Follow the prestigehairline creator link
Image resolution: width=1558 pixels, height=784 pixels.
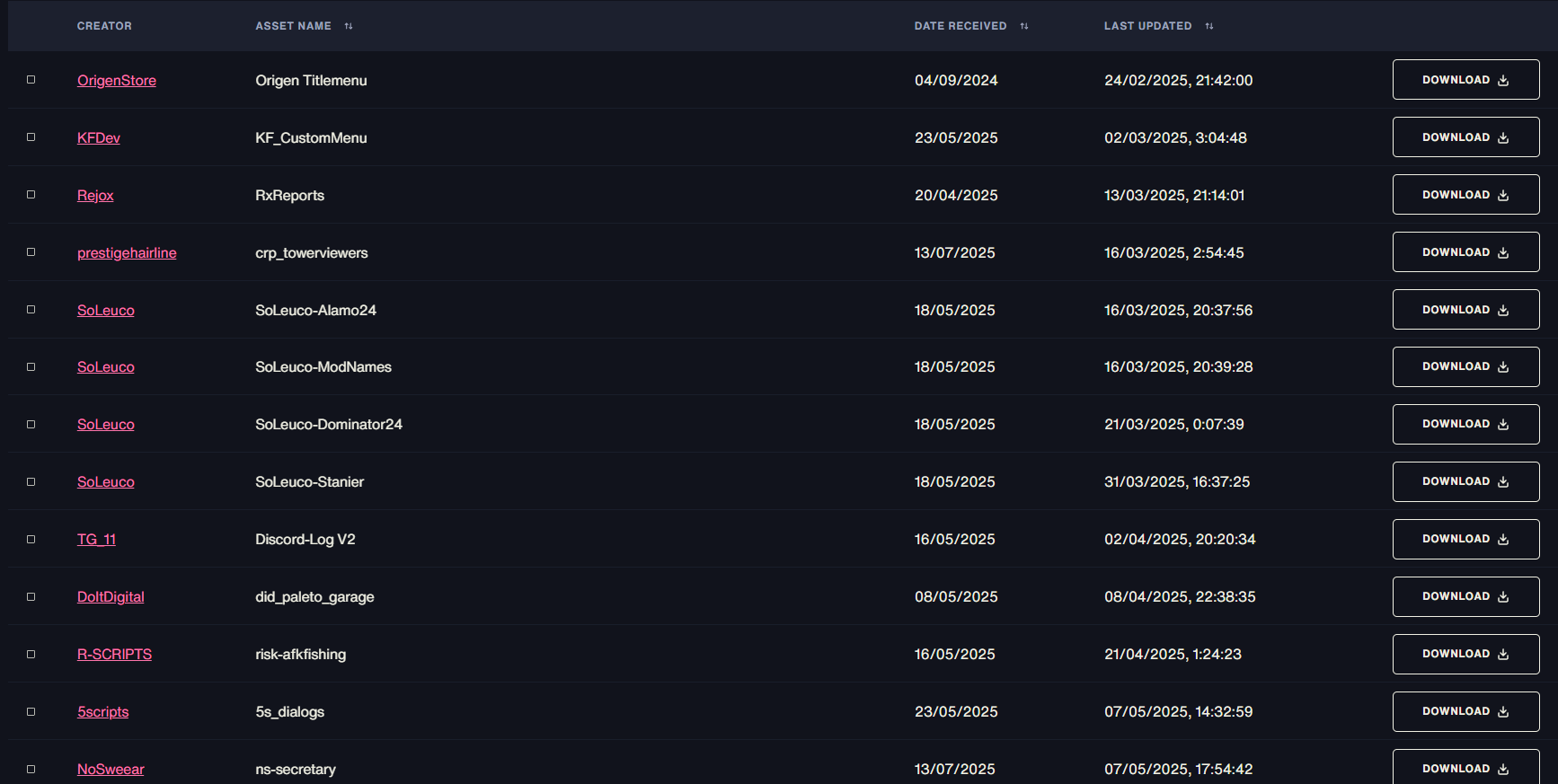[x=127, y=253]
